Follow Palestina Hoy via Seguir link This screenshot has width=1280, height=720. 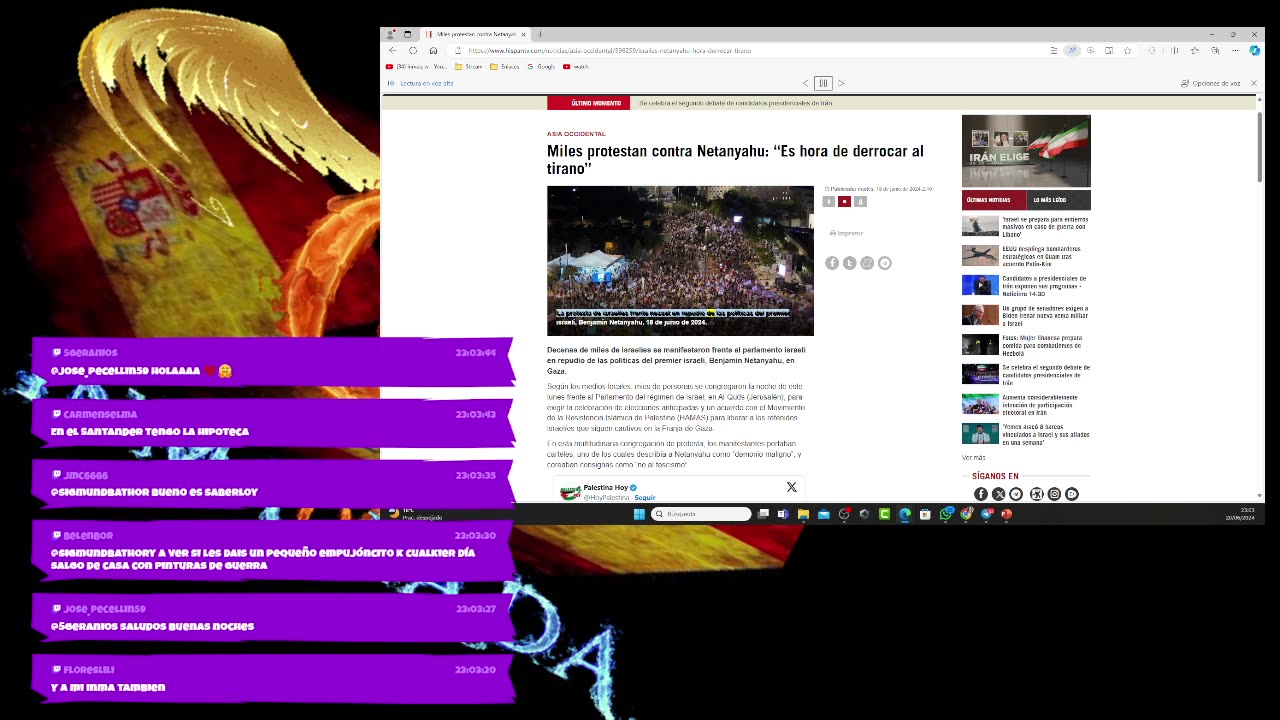pyautogui.click(x=645, y=497)
